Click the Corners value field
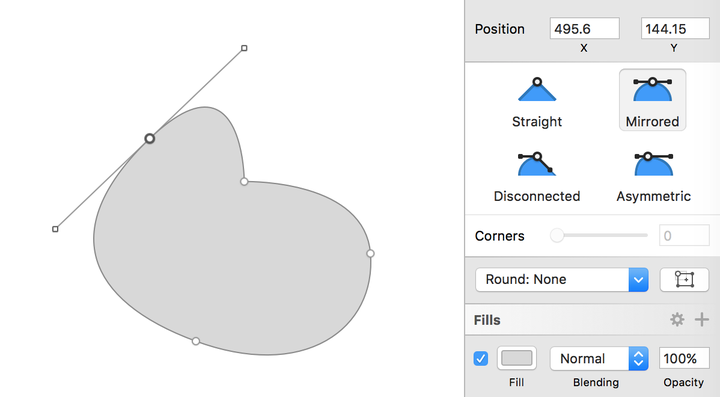Viewport: 720px width, 397px height. pyautogui.click(x=684, y=235)
